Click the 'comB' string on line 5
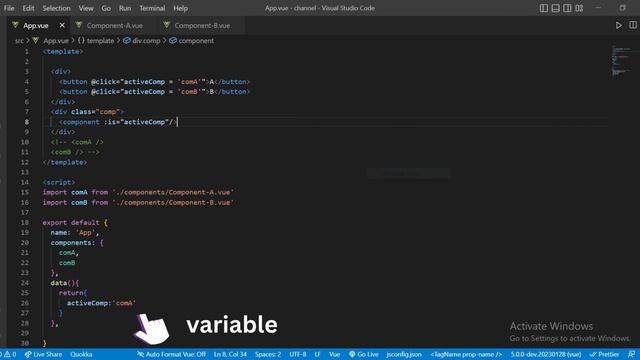The width and height of the screenshot is (640, 360). pyautogui.click(x=189, y=92)
